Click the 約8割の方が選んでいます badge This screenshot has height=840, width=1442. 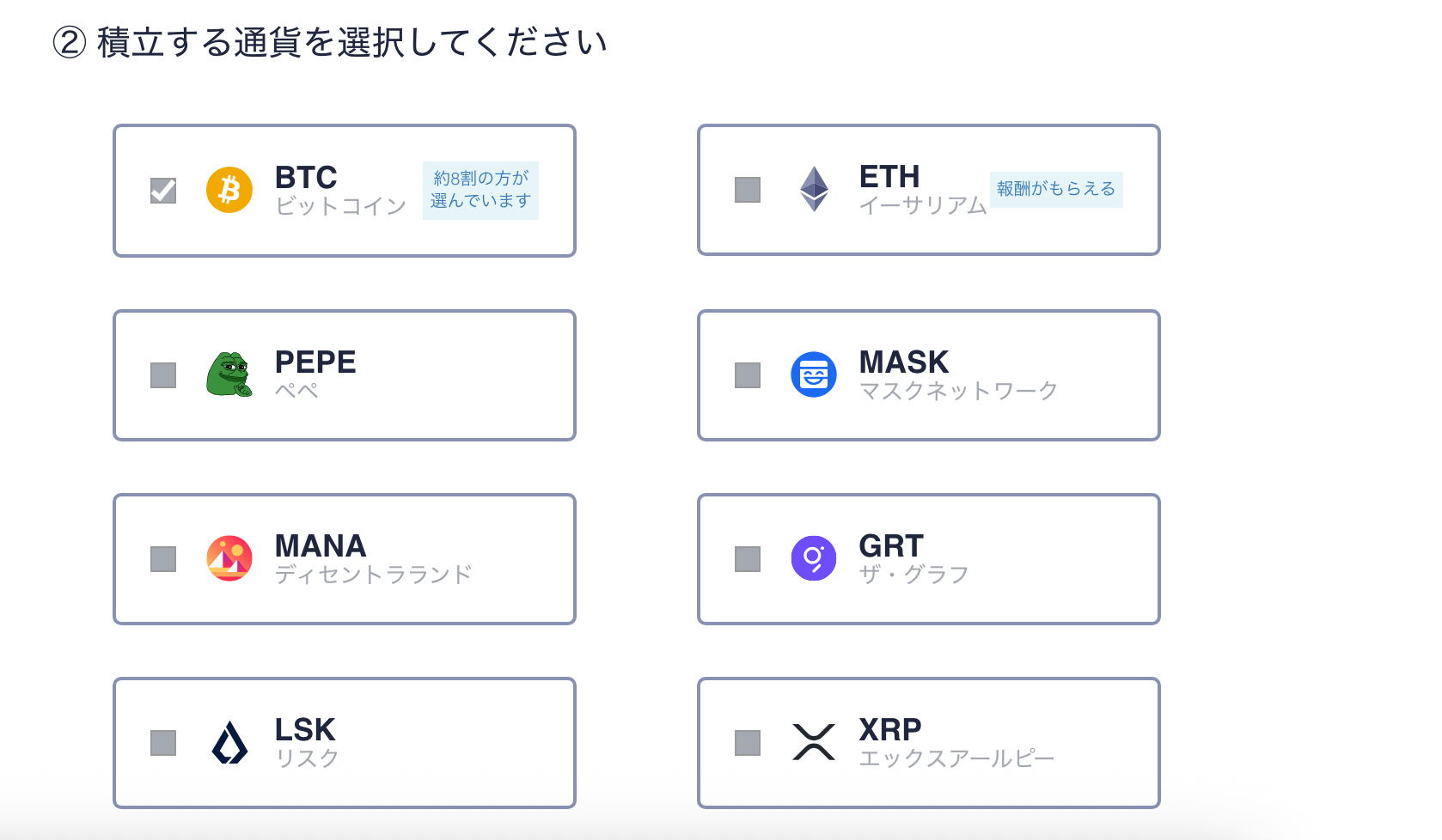[x=480, y=190]
